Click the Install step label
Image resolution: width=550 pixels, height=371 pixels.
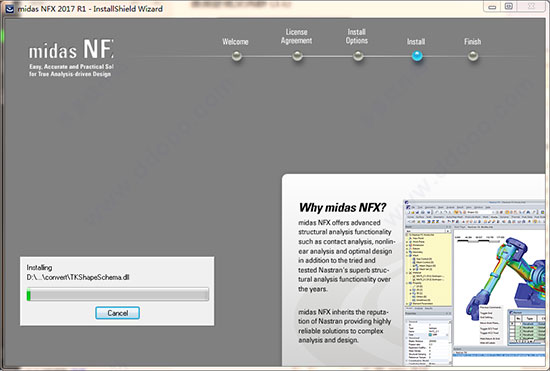pyautogui.click(x=416, y=42)
